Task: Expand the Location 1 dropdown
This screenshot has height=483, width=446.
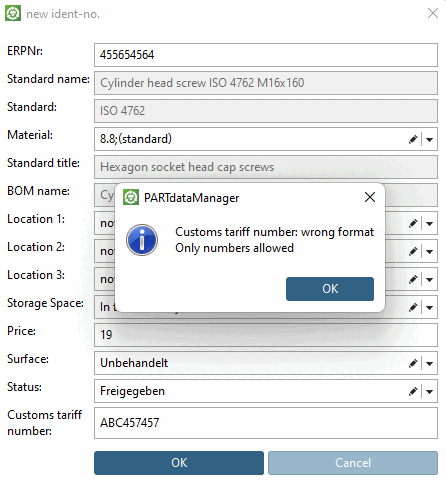Action: (430, 223)
